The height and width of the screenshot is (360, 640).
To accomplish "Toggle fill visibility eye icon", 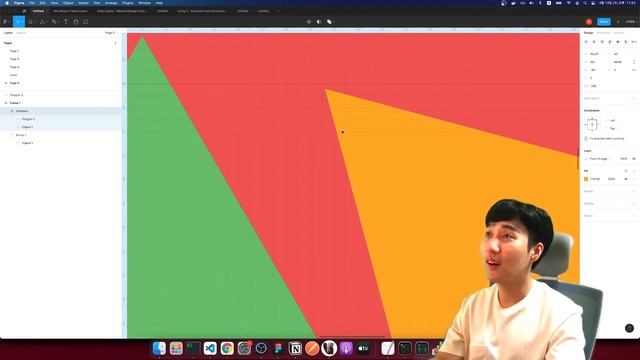I will 626,179.
